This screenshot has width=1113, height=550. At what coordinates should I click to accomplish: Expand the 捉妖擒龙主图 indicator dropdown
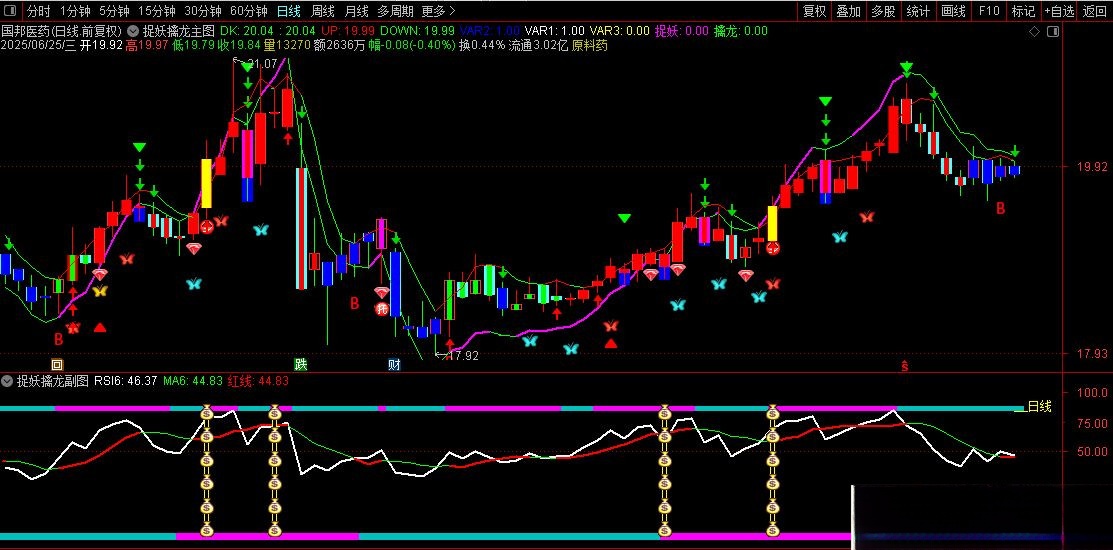pos(133,31)
